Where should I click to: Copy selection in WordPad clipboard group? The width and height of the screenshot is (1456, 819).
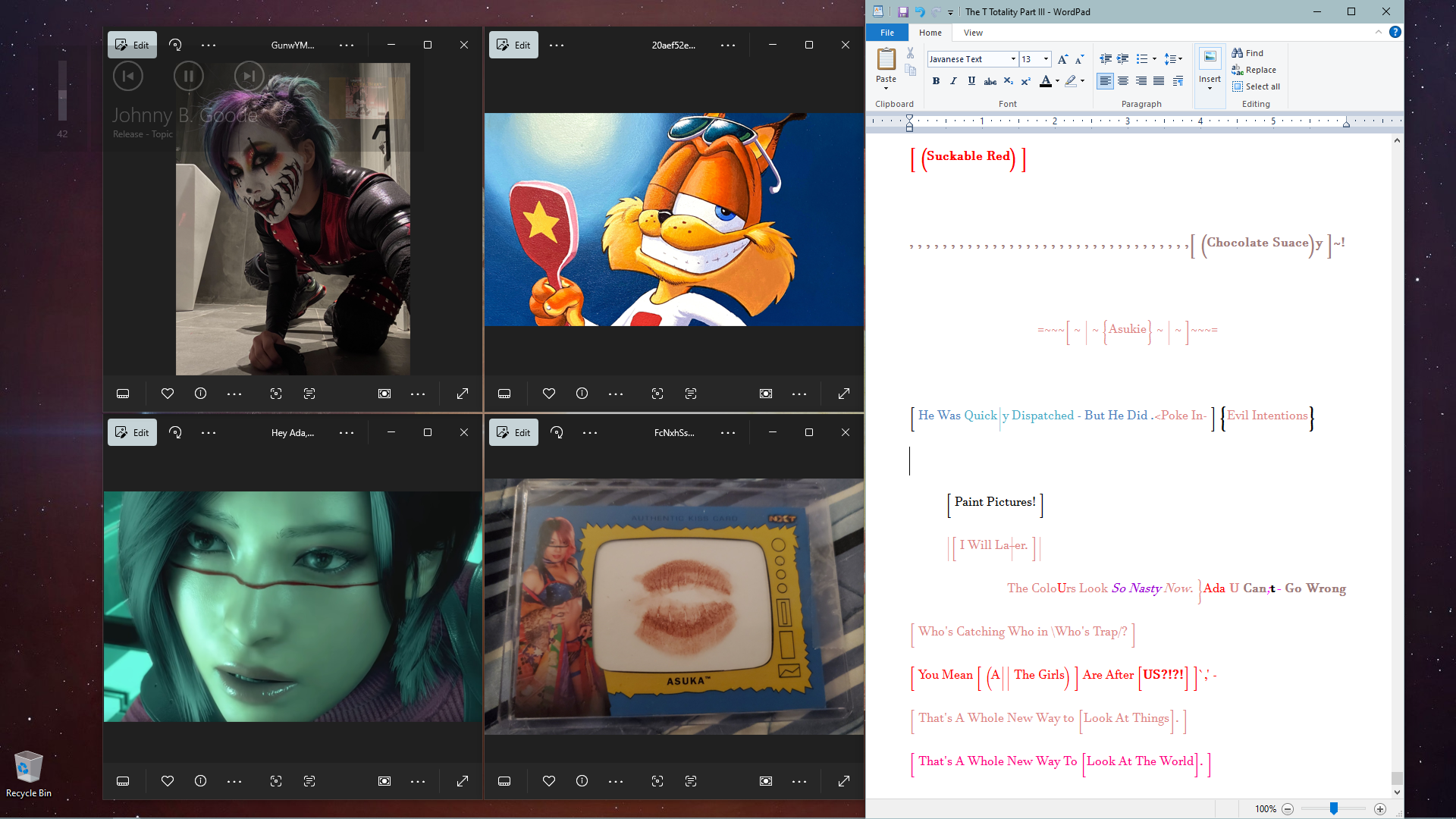point(910,70)
